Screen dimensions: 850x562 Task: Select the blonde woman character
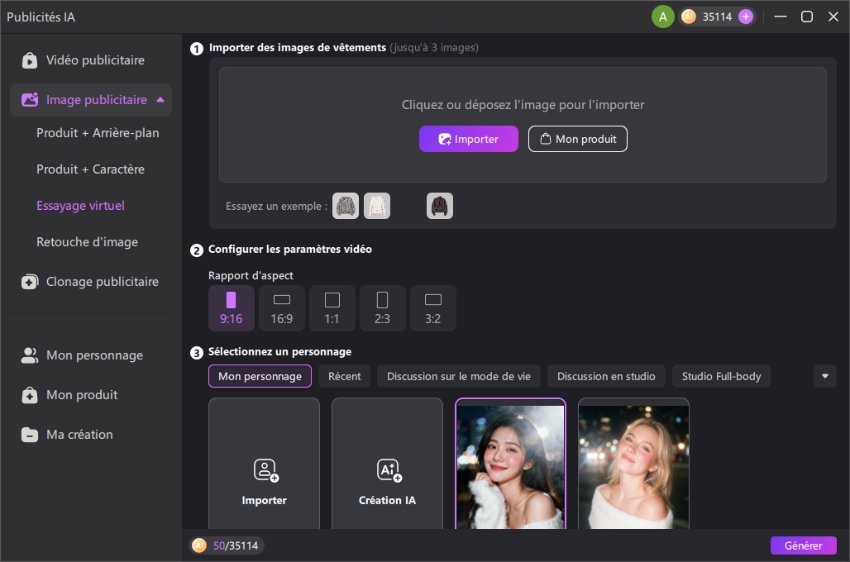(634, 463)
